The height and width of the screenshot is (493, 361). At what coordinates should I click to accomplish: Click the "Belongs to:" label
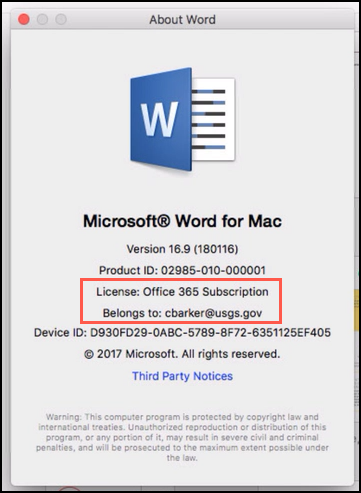click(132, 313)
